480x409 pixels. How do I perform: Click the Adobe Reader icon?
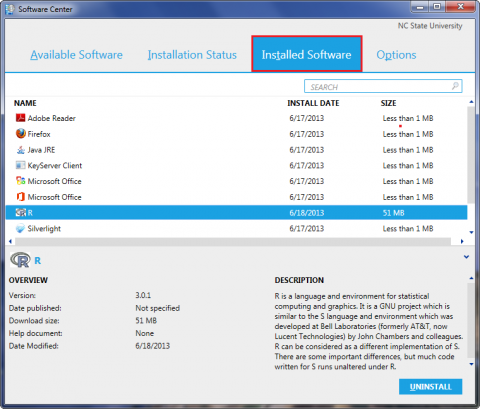(x=20, y=118)
